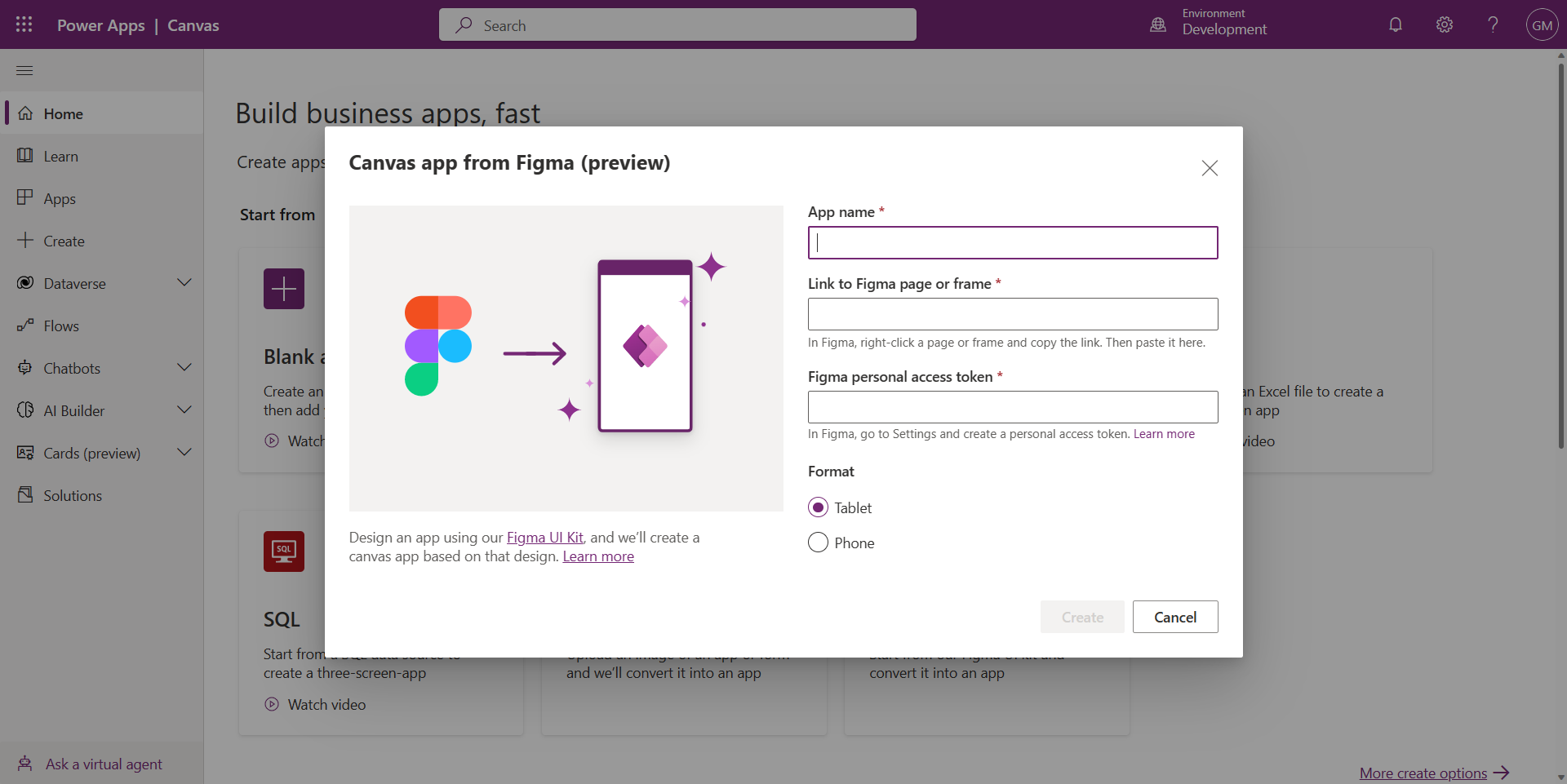This screenshot has height=784, width=1567.
Task: Click the Create plus icon in sidebar
Action: 25,240
